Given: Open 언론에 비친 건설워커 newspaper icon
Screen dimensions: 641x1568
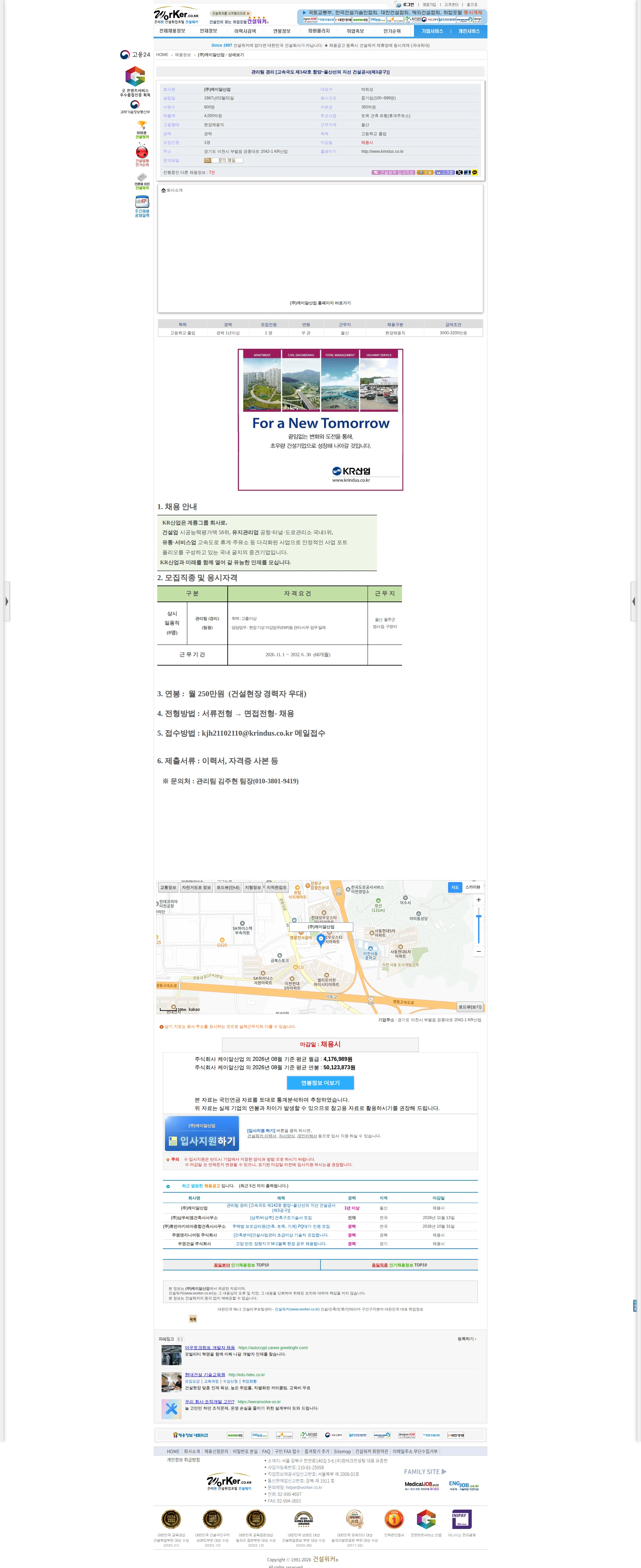Looking at the screenshot, I should coord(142,181).
